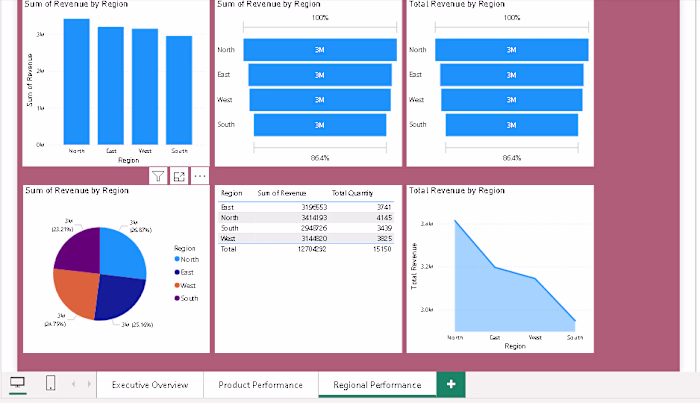Open the Executive Overview tab

150,385
